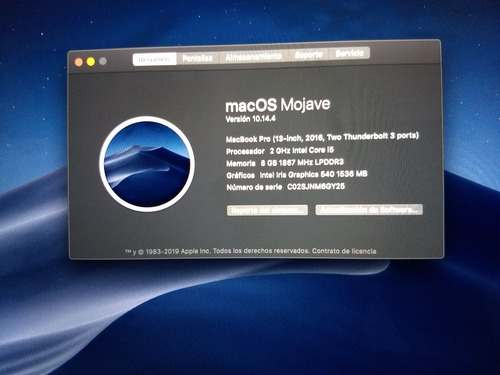Switch to the Resumen tab
Image resolution: width=500 pixels, height=375 pixels.
point(154,59)
